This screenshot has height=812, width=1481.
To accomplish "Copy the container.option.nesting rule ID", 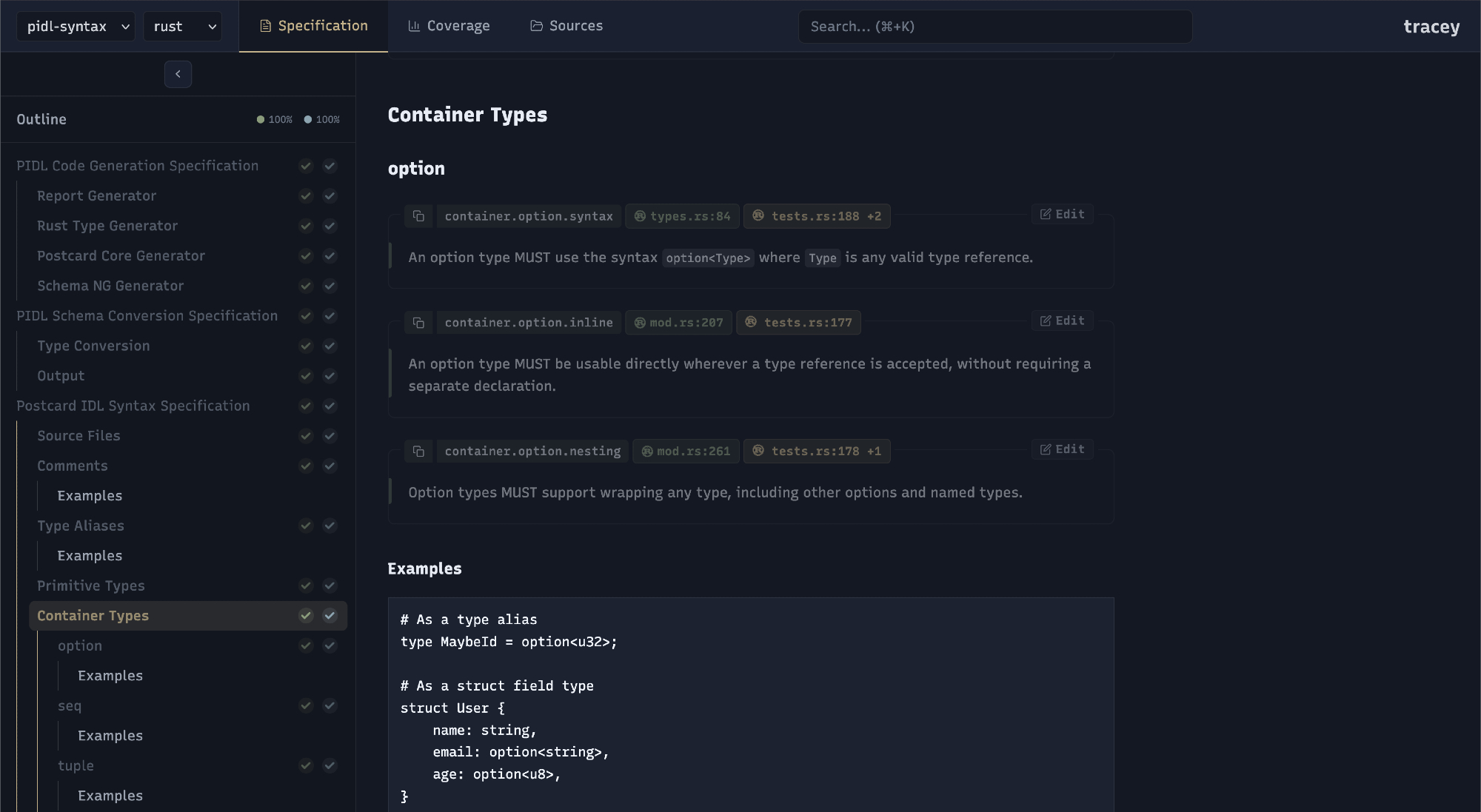I will coord(418,452).
